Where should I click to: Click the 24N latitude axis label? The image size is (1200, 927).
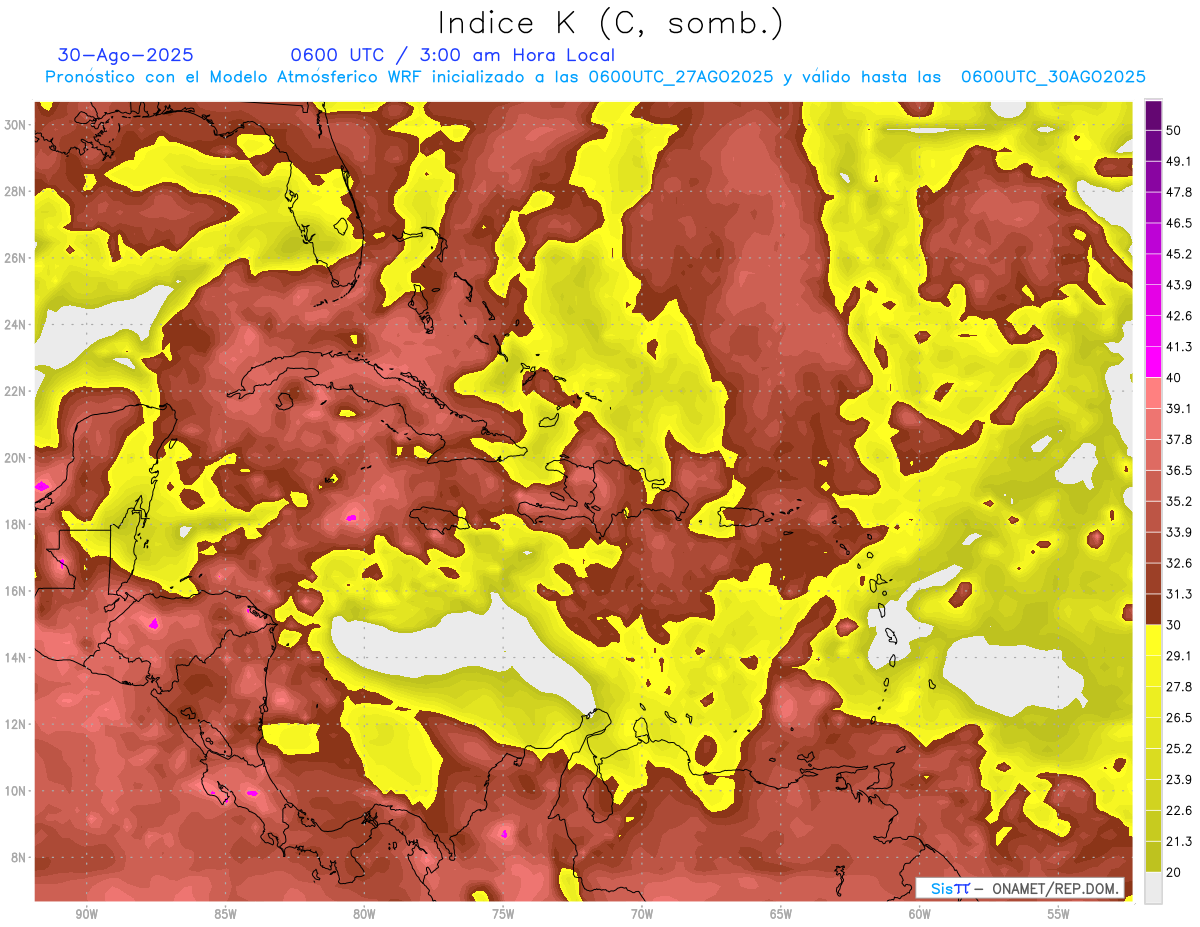[15, 324]
